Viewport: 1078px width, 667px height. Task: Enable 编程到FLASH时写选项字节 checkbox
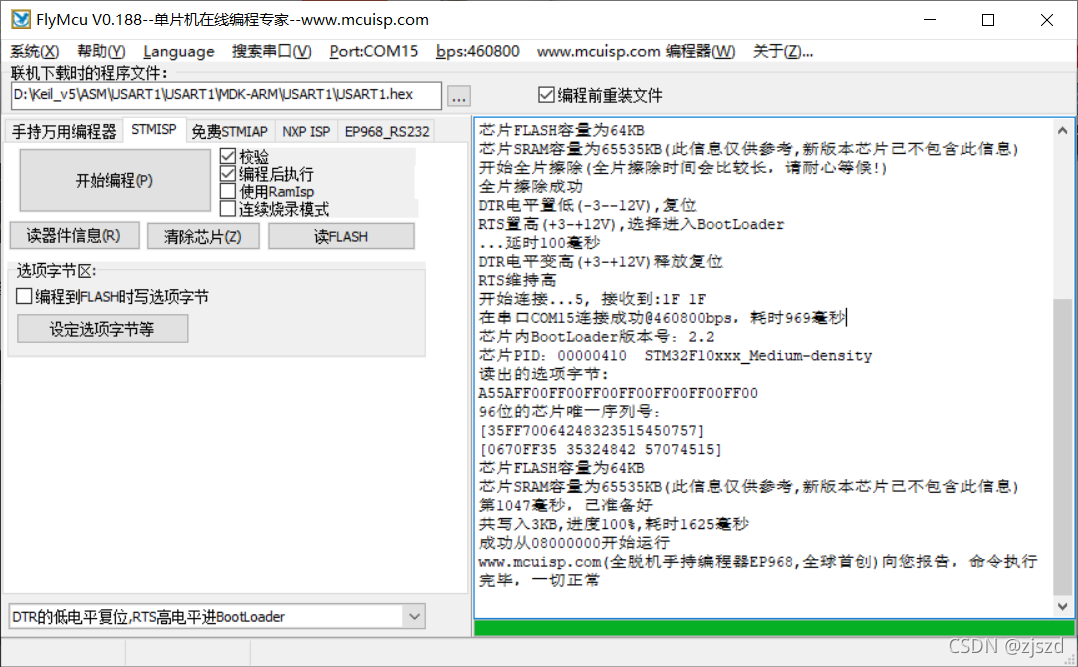112,296
